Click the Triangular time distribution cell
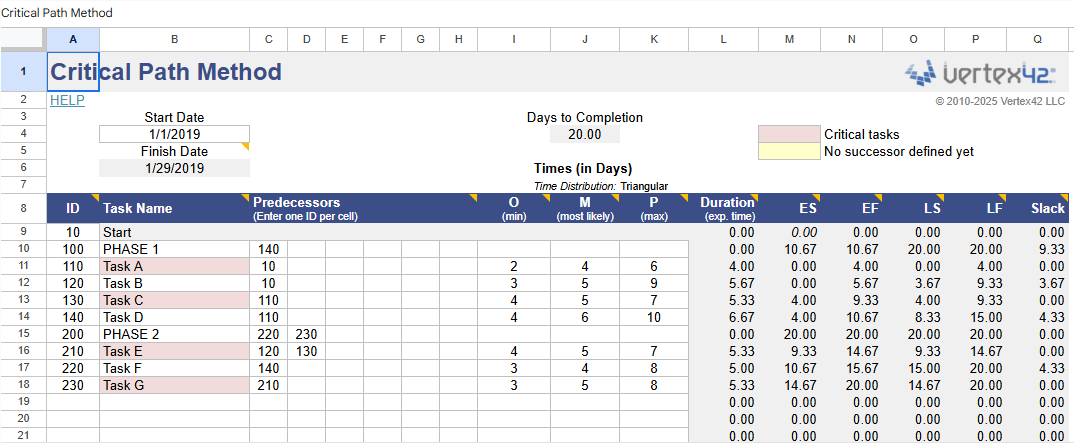 [x=643, y=186]
